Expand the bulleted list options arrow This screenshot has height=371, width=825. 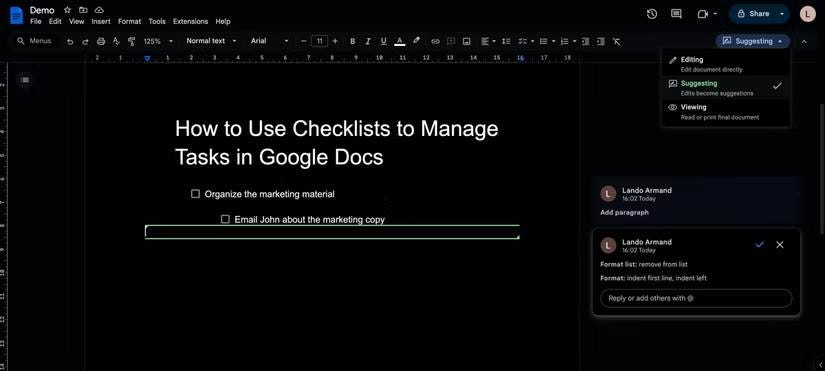(554, 41)
